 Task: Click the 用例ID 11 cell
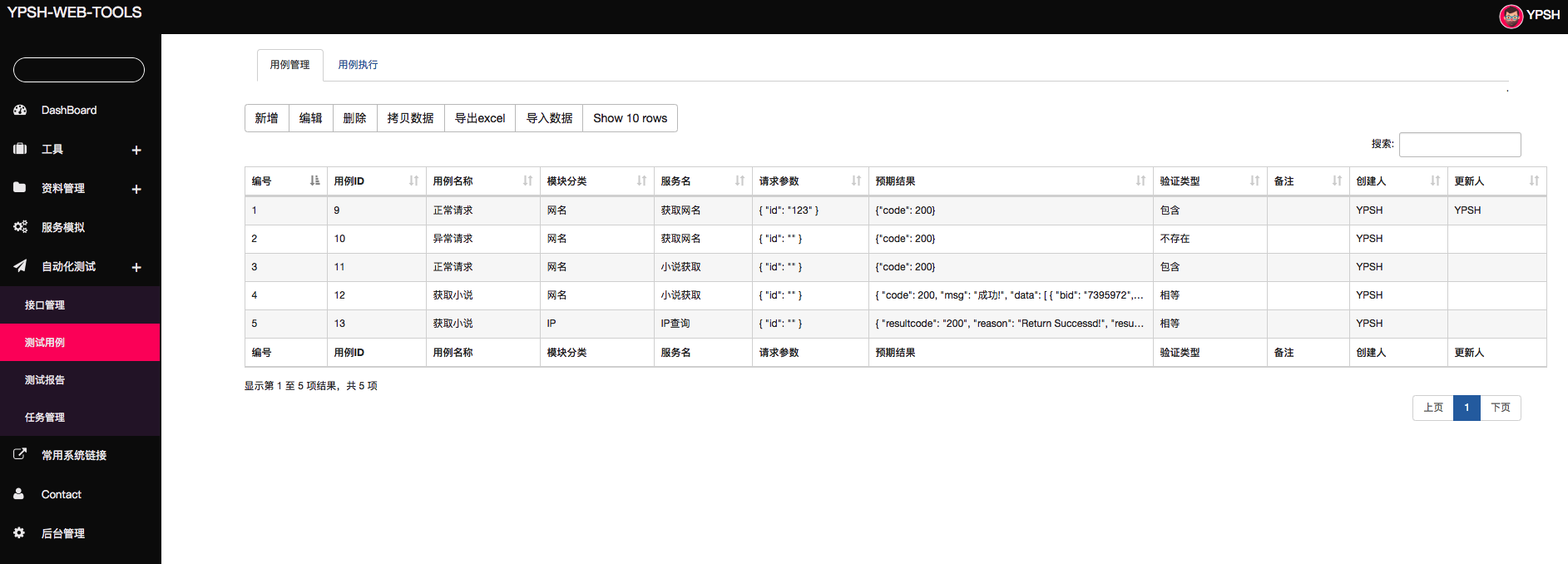click(x=376, y=267)
